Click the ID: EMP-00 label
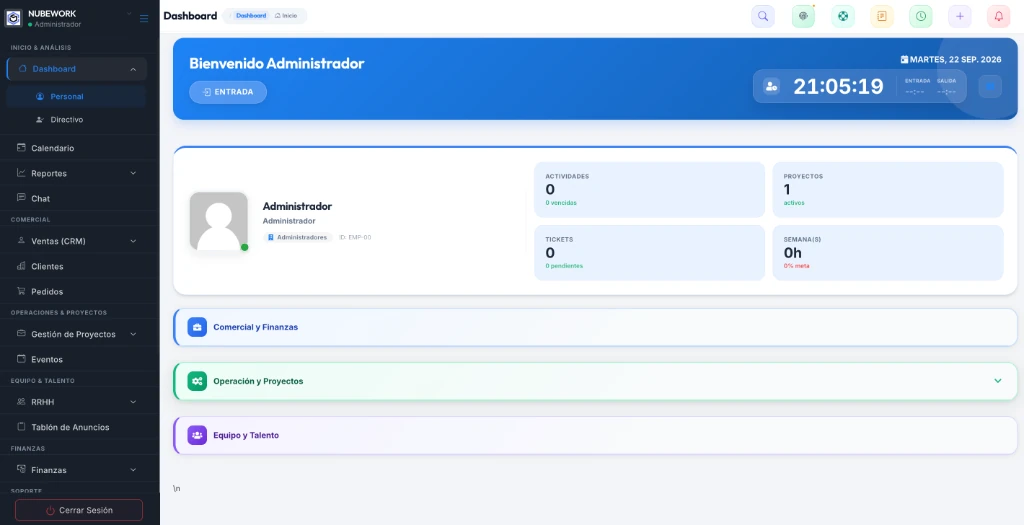The image size is (1024, 525). click(355, 238)
